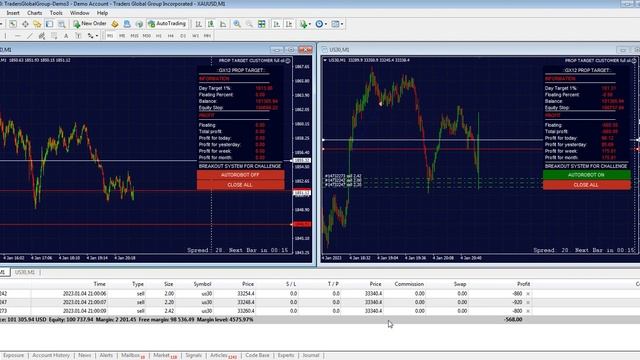Toggle chart shift icon
The height and width of the screenshot is (360, 640).
(289, 24)
